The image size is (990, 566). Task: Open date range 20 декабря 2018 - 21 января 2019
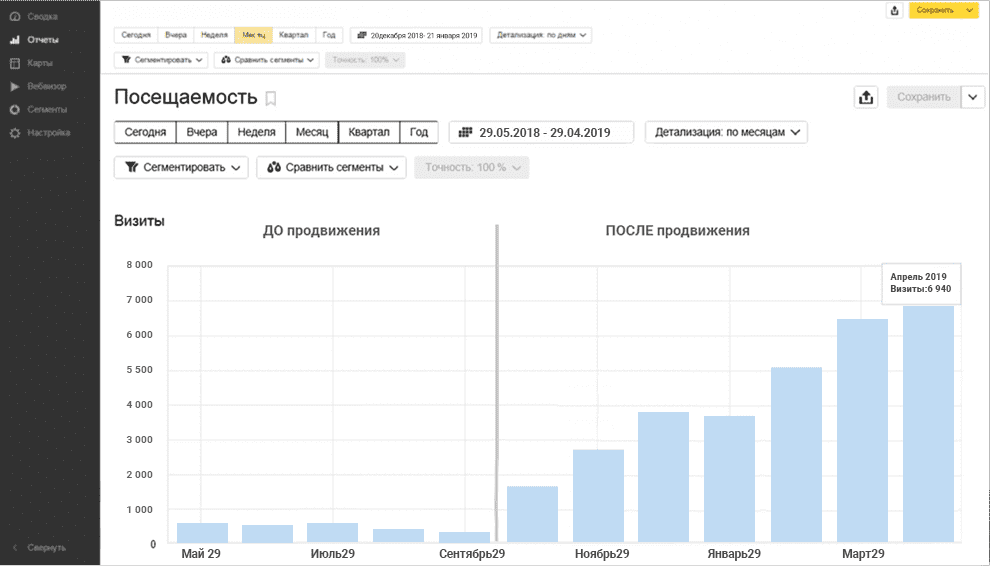(x=417, y=35)
